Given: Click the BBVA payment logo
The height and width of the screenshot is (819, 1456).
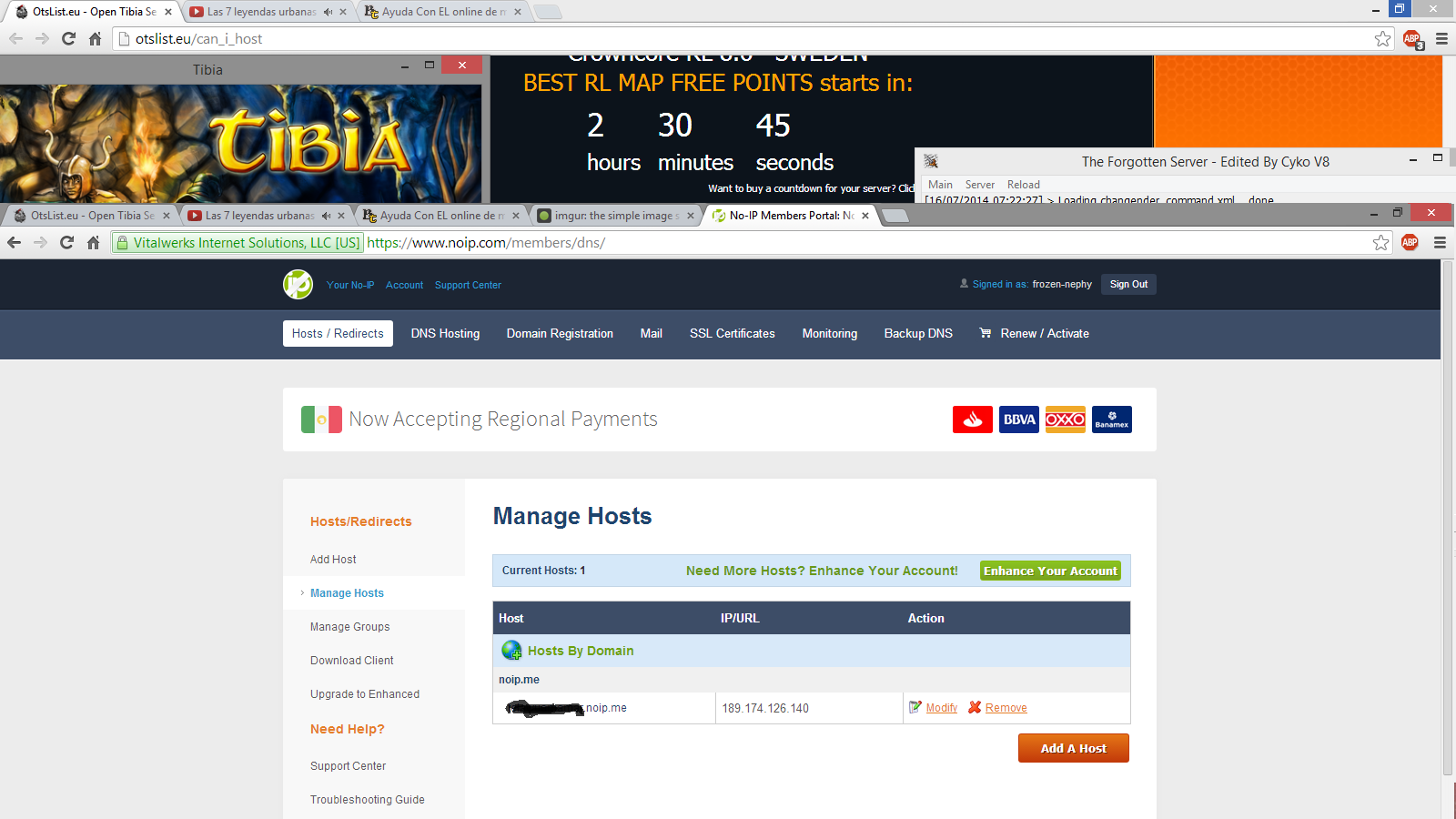Looking at the screenshot, I should (x=1019, y=420).
